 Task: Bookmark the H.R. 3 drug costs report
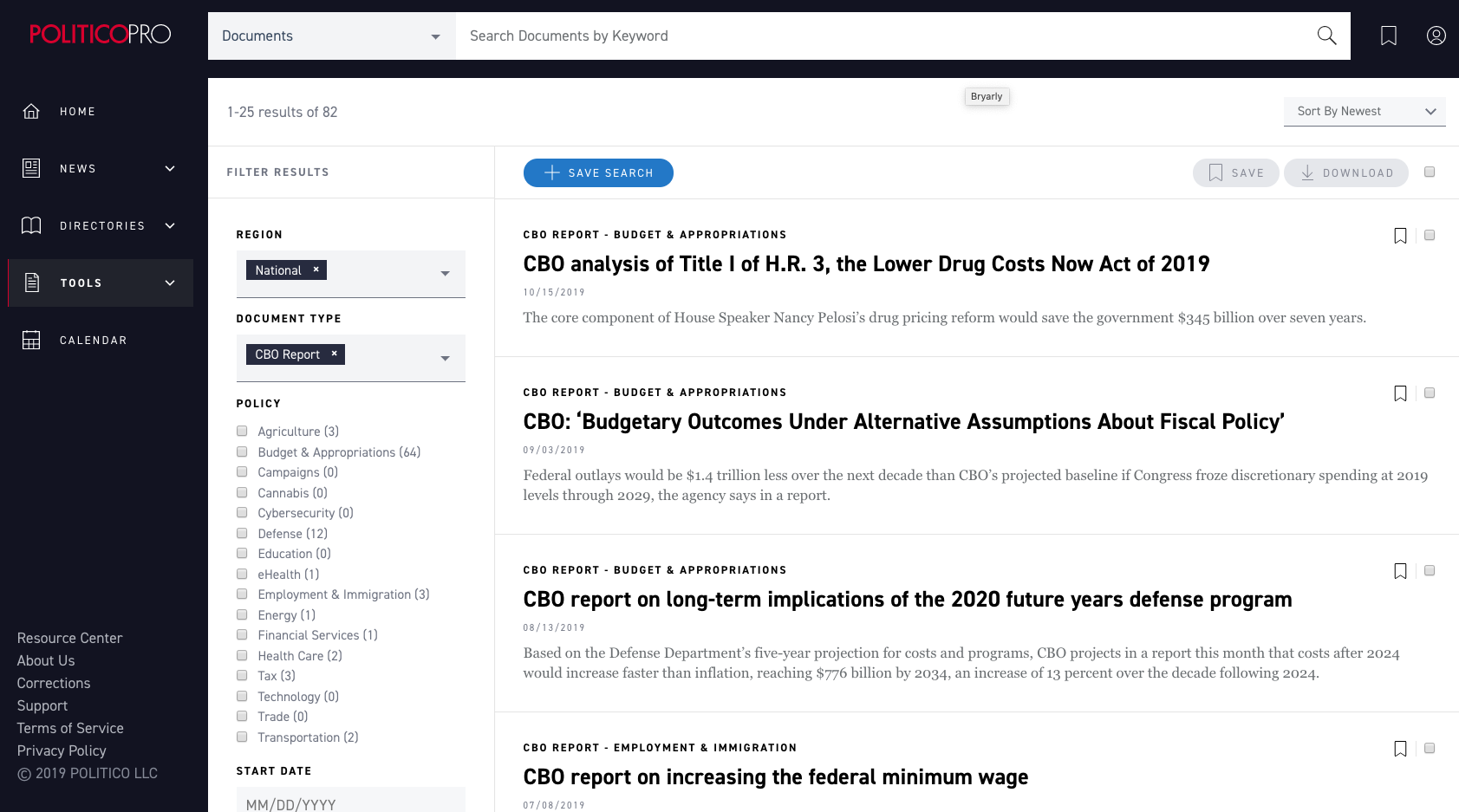pyautogui.click(x=1400, y=236)
